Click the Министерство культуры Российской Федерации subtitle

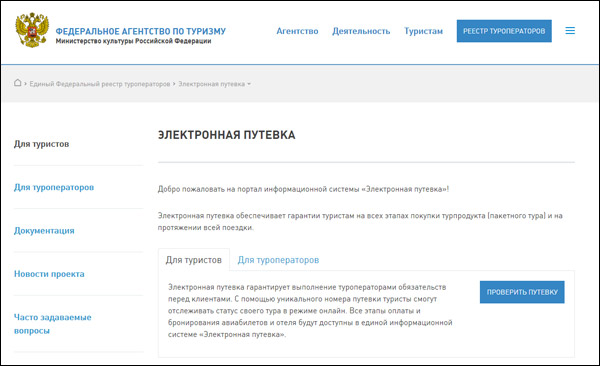pyautogui.click(x=134, y=41)
